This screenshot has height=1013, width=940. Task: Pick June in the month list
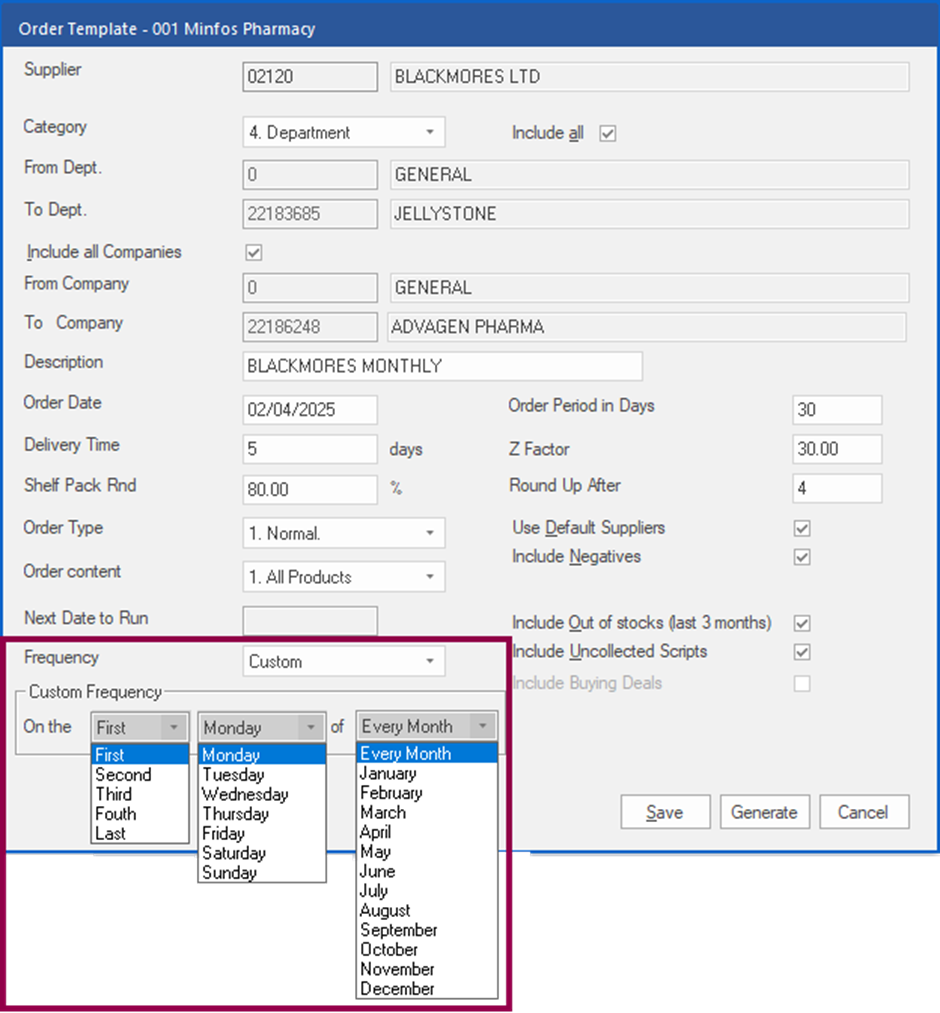(427, 871)
